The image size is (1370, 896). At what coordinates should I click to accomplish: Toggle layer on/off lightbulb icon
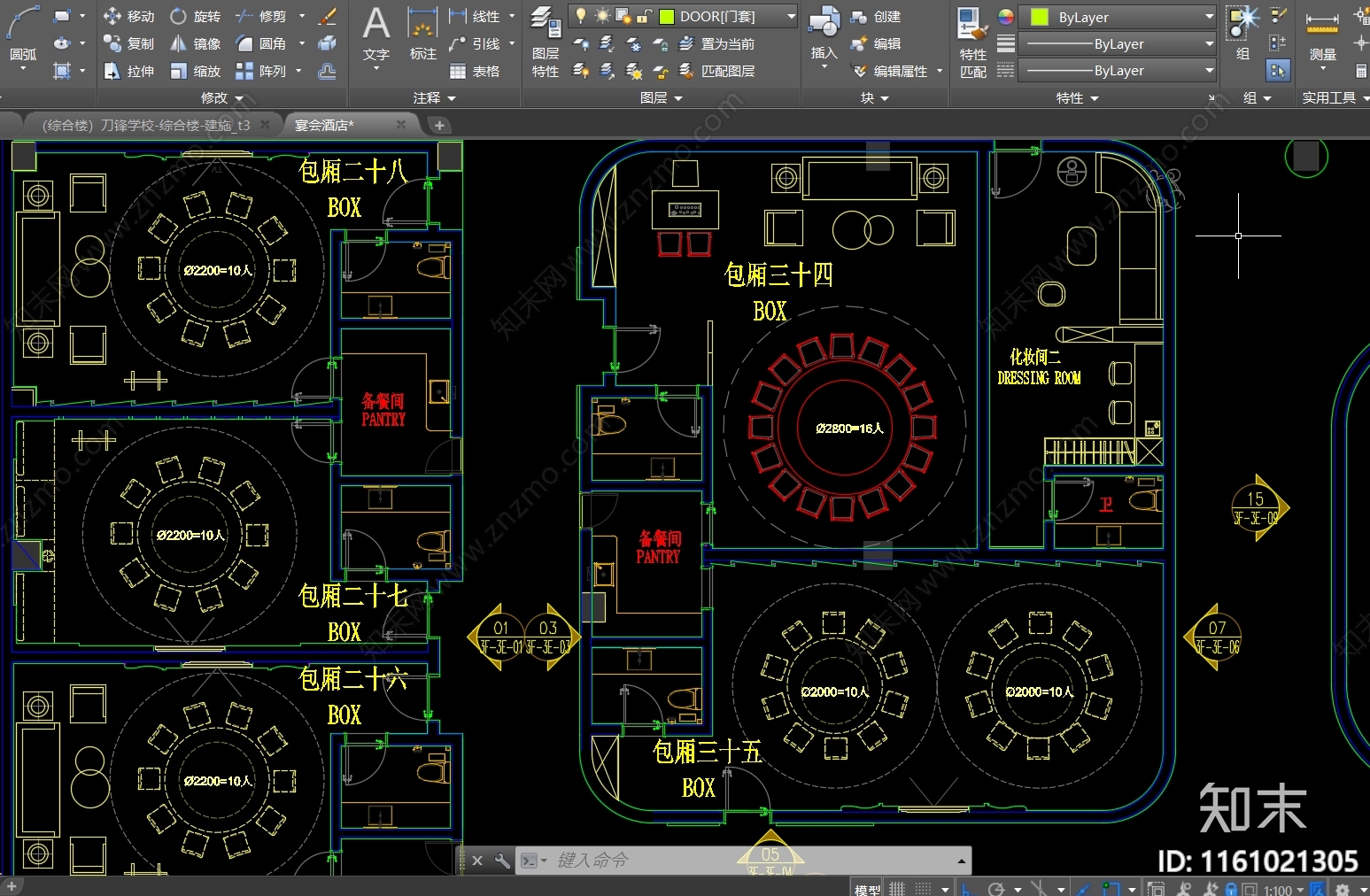(x=581, y=16)
